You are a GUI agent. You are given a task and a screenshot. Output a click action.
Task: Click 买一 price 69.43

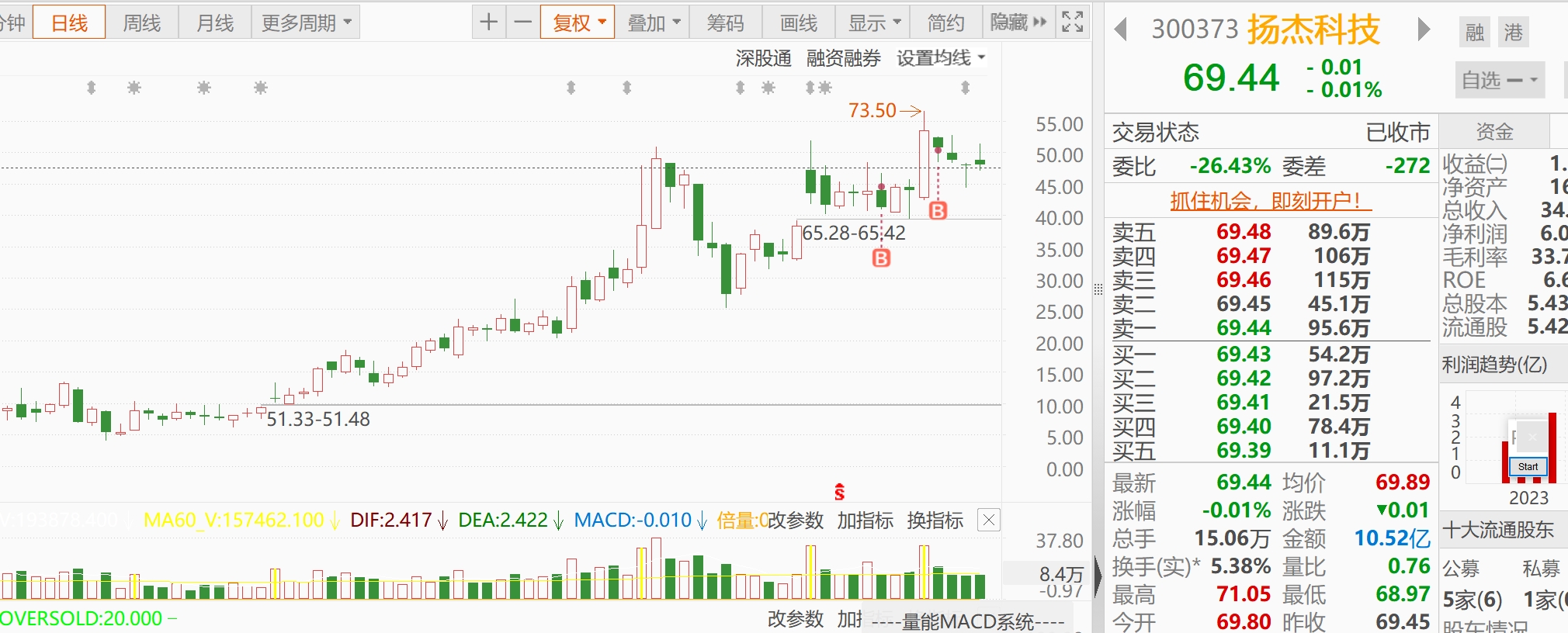point(1244,354)
